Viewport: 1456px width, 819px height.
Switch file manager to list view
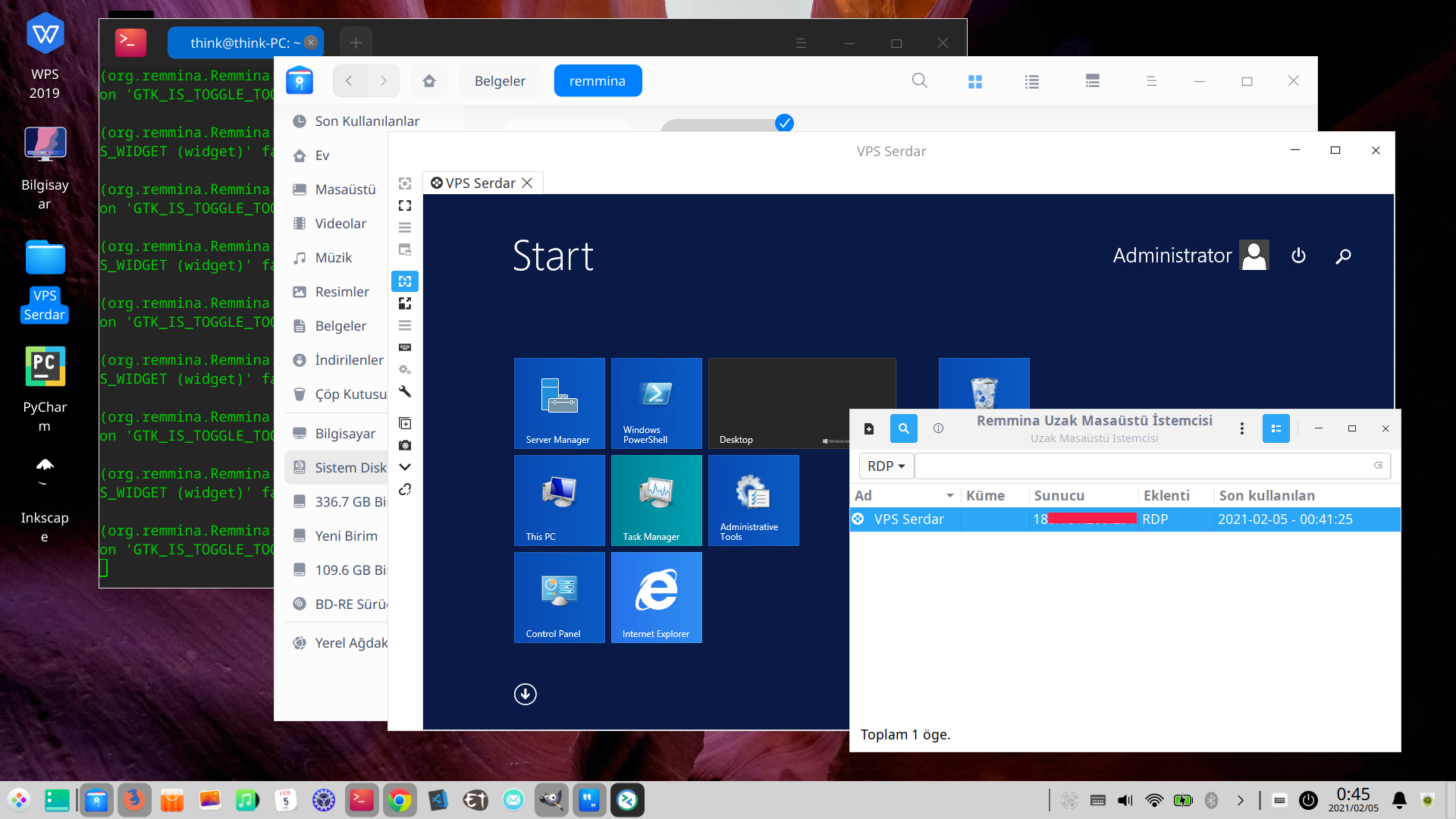pos(1032,81)
